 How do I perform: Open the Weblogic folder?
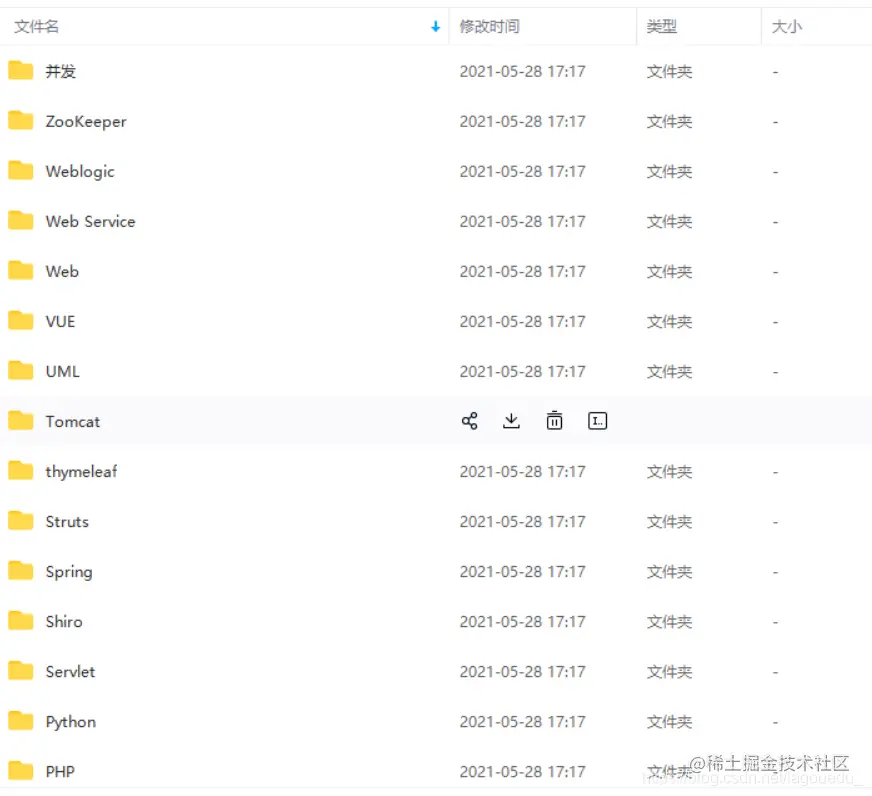pos(79,171)
